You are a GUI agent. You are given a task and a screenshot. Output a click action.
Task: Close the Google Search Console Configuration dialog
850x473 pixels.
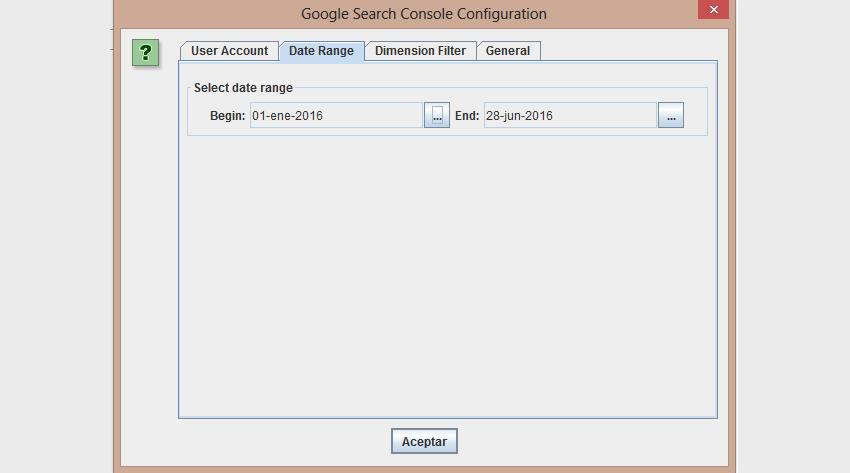(713, 10)
